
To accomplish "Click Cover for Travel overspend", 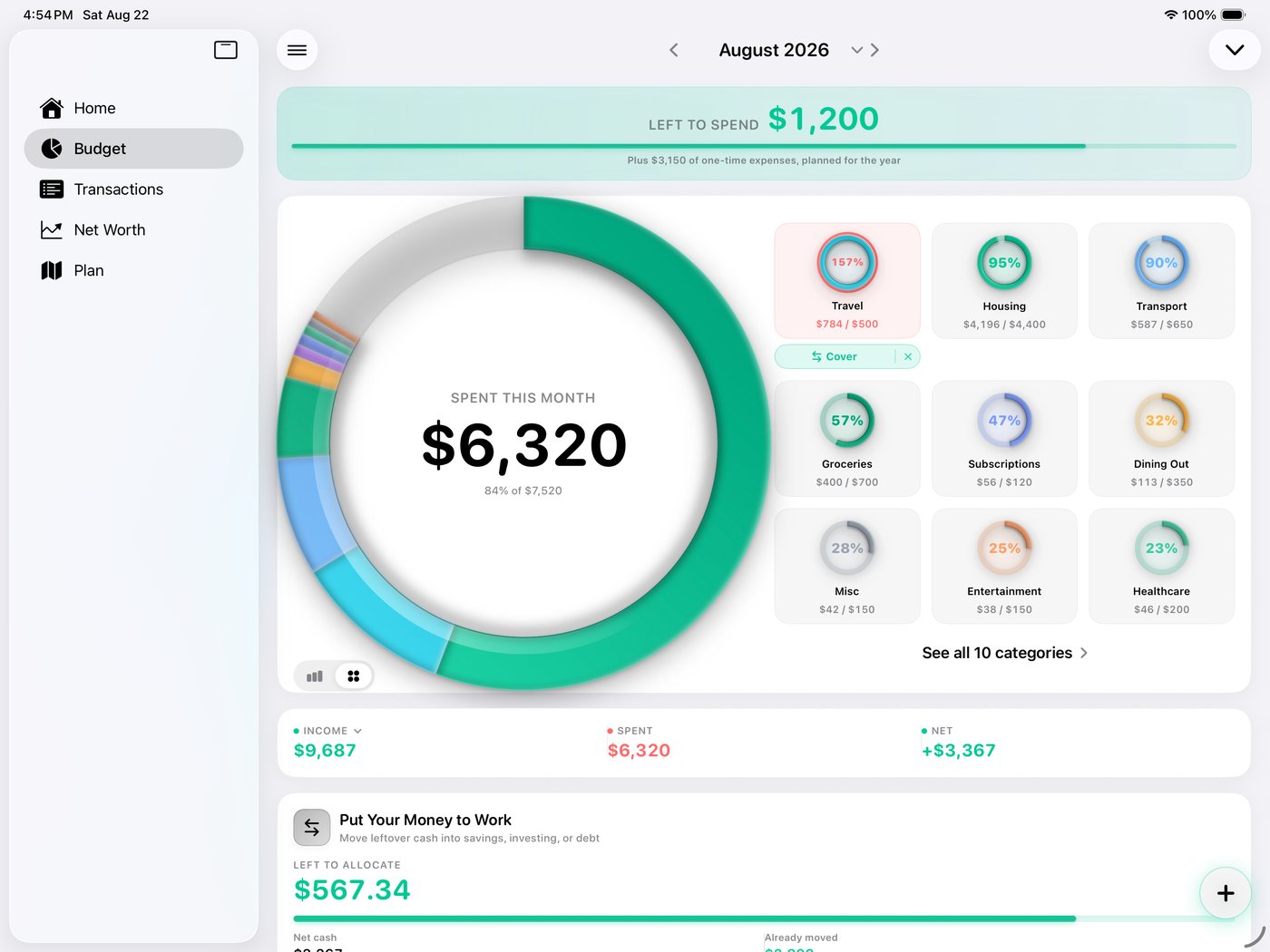I will click(835, 356).
